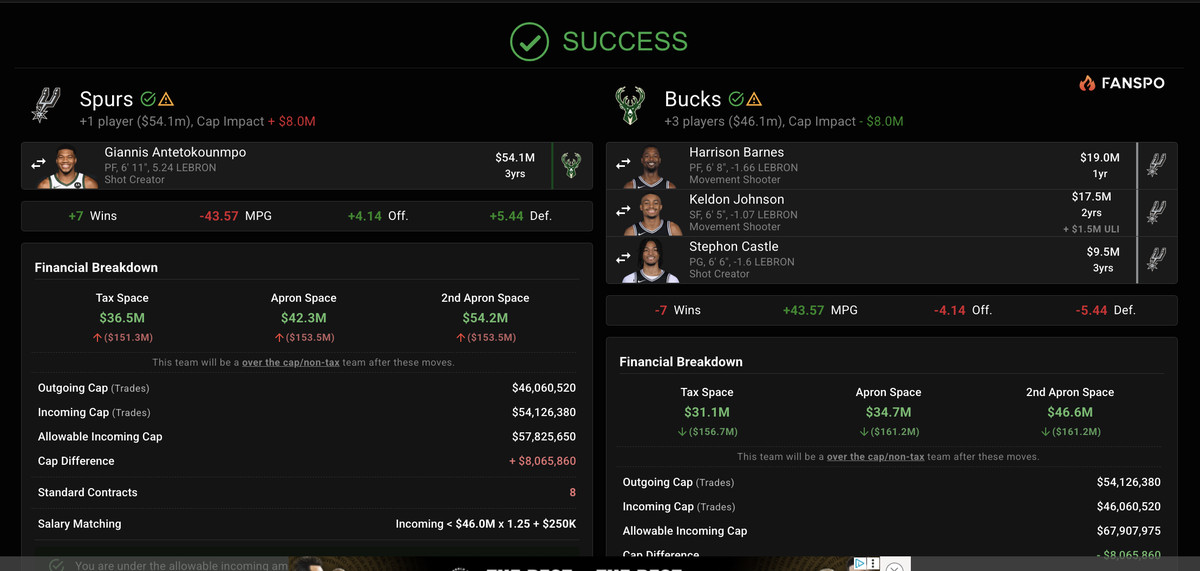Click the swap arrows beside Giannis Antetokounmpo

click(x=39, y=164)
